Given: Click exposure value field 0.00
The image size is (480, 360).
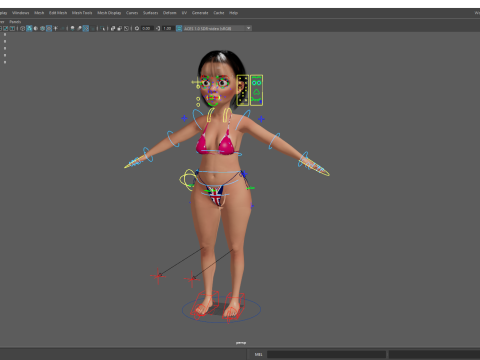Looking at the screenshot, I should pos(147,28).
